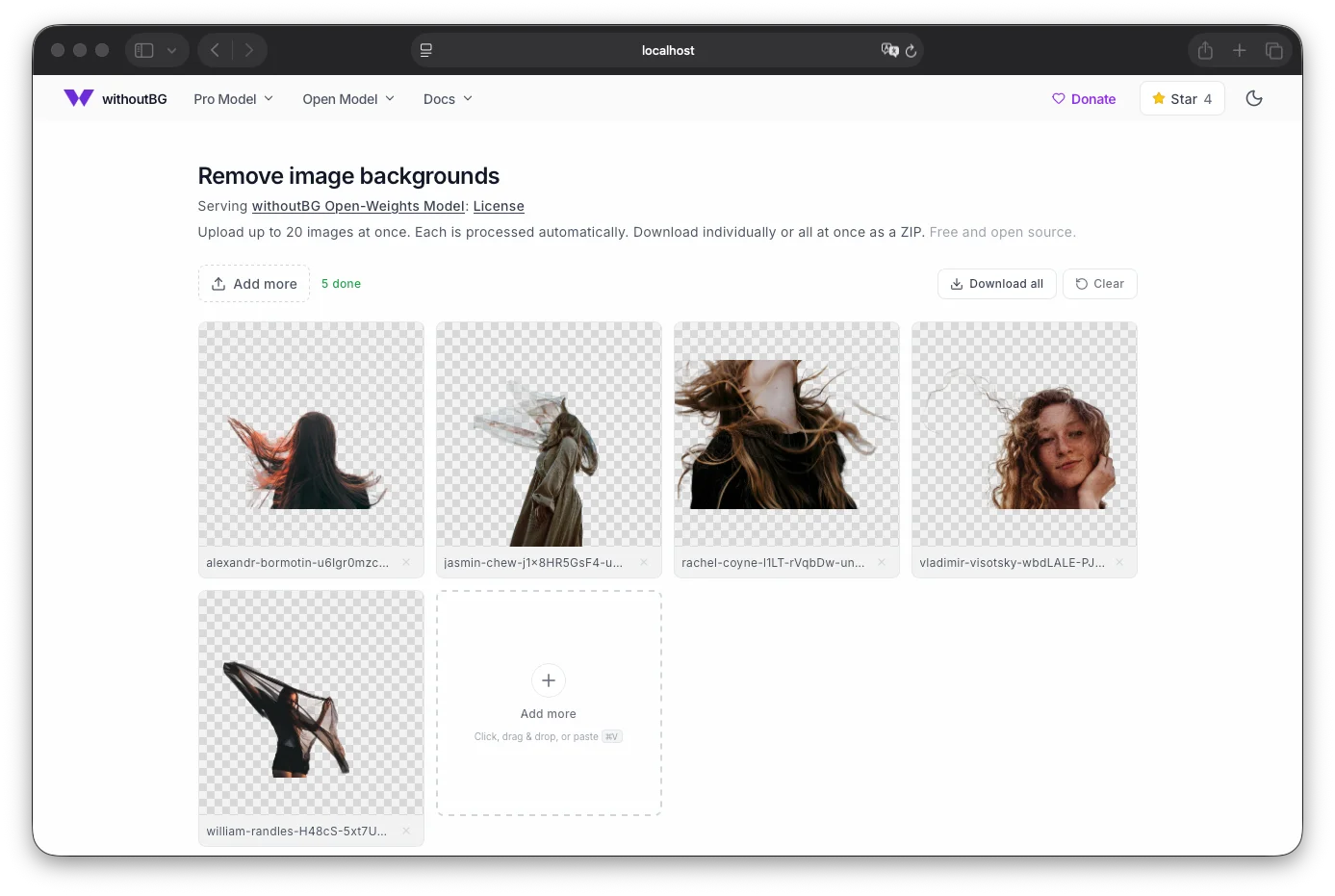Click the withoutBG logo icon
1335x896 pixels.
79,98
